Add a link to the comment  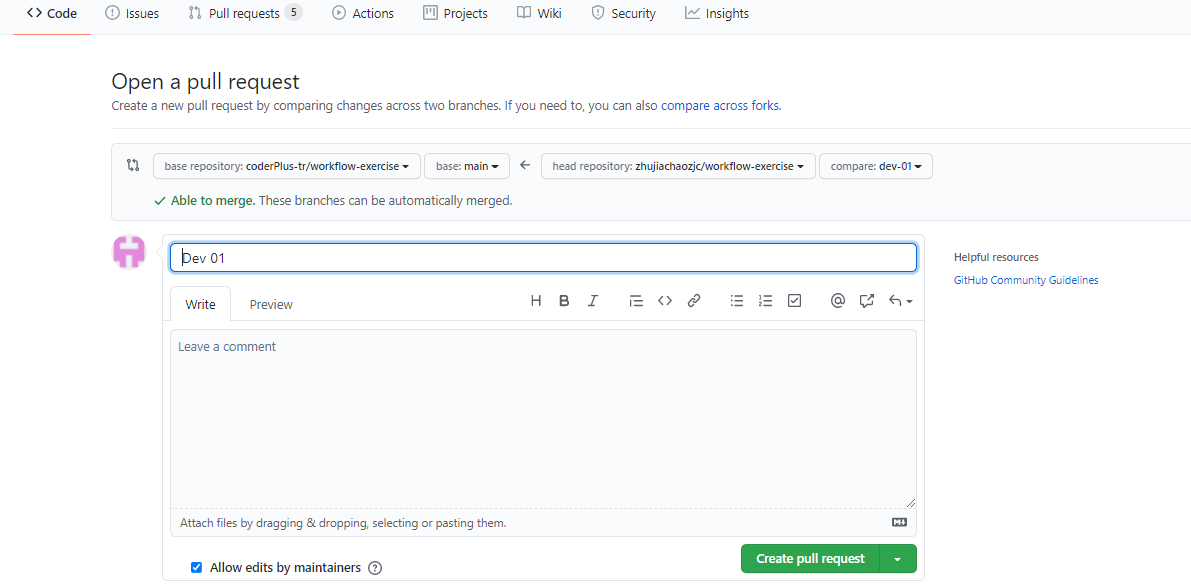coord(694,301)
